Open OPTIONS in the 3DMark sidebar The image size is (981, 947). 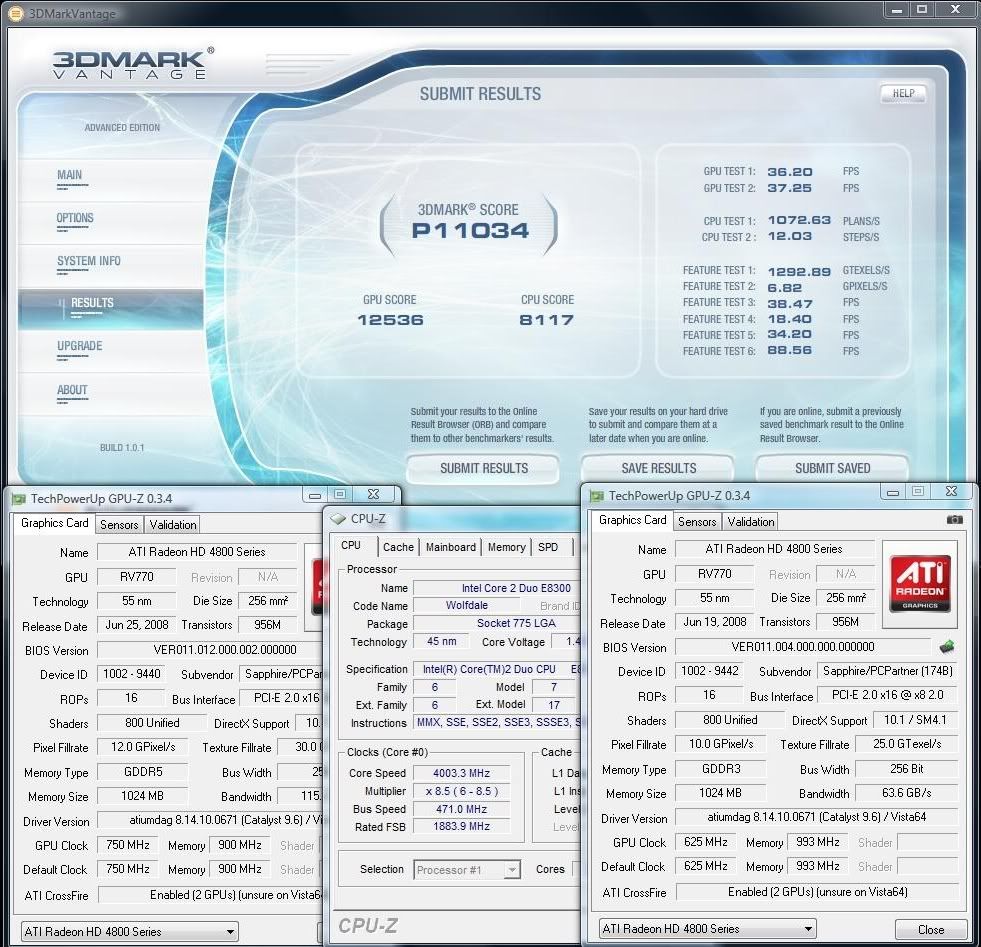tap(75, 218)
